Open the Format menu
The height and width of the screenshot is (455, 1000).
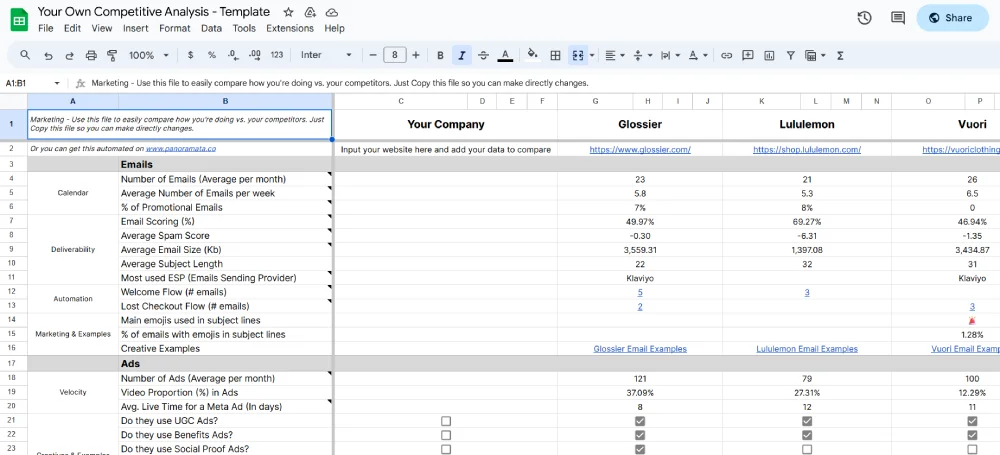pyautogui.click(x=175, y=28)
